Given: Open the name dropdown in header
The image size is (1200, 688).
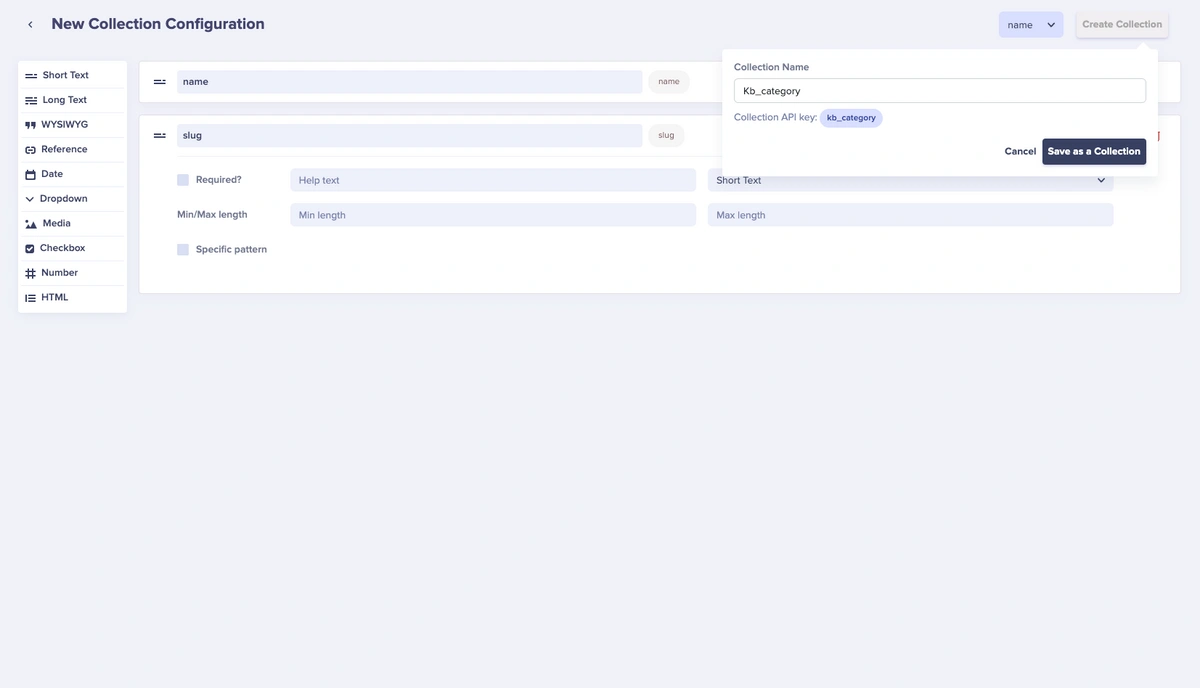Looking at the screenshot, I should click(x=1030, y=25).
